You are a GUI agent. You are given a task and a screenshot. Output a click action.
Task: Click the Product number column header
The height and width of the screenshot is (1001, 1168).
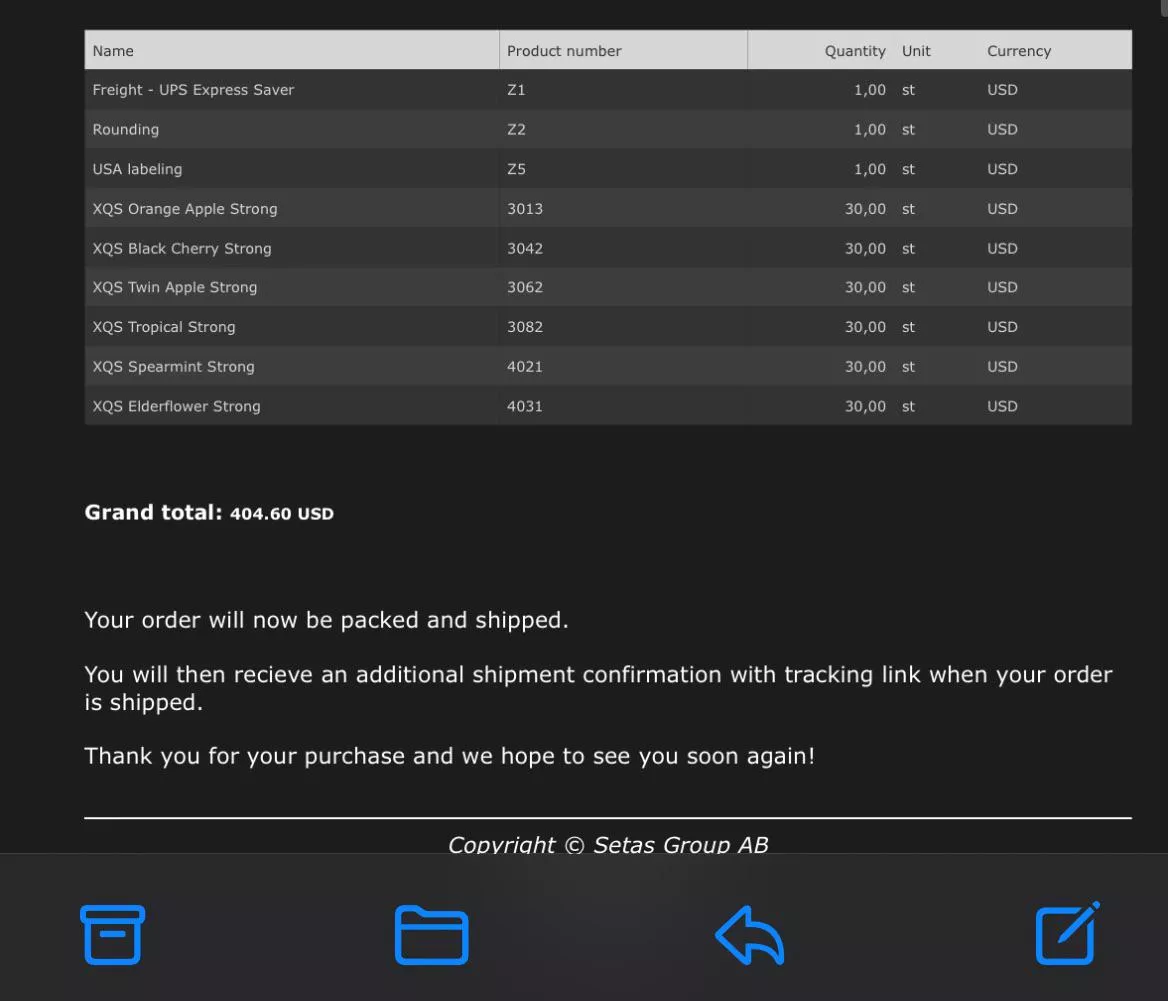click(x=564, y=51)
